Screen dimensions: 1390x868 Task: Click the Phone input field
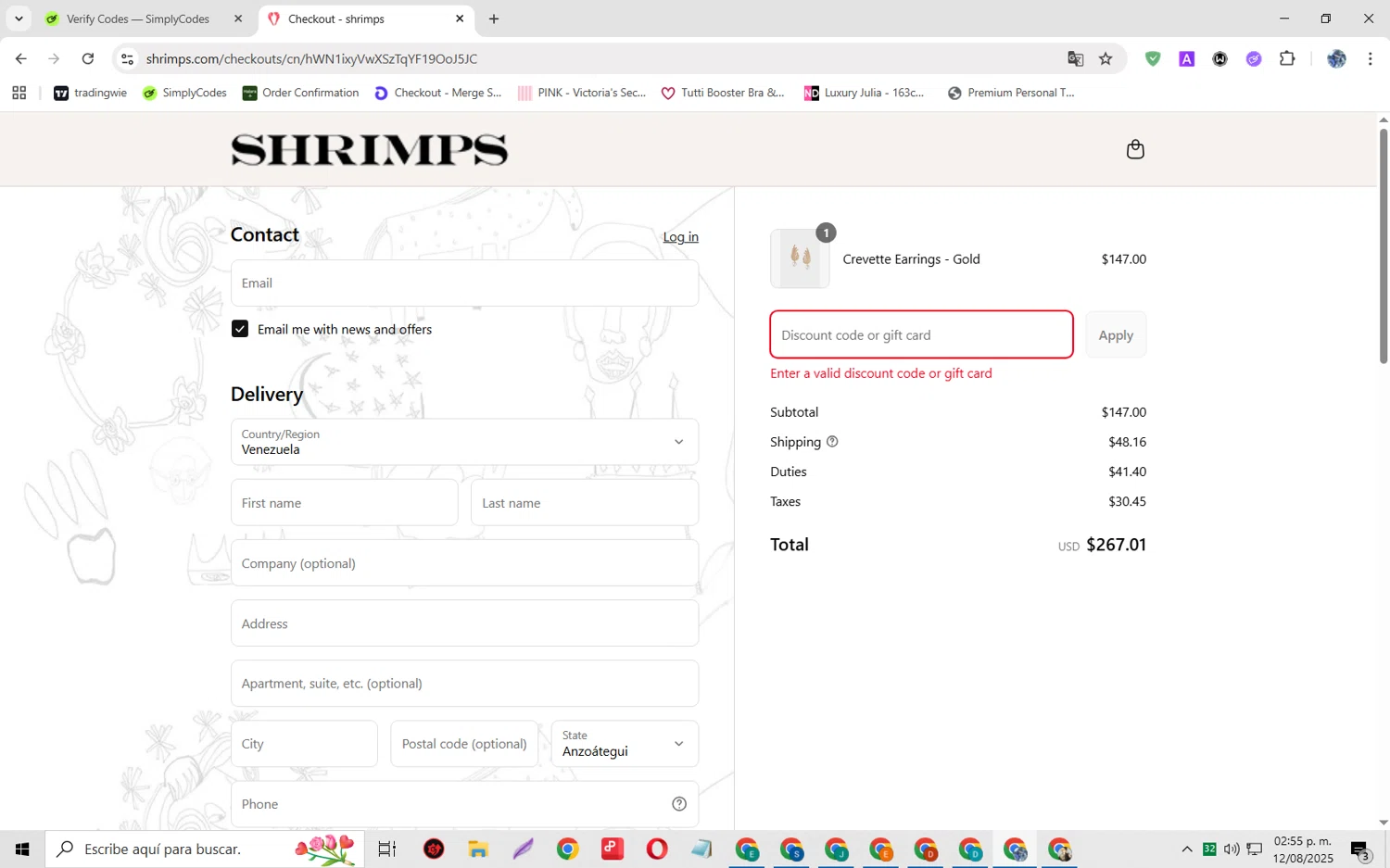[x=464, y=804]
